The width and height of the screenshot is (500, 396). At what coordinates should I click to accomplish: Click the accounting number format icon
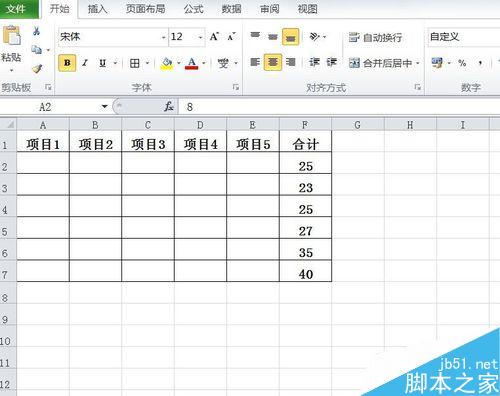[437, 62]
